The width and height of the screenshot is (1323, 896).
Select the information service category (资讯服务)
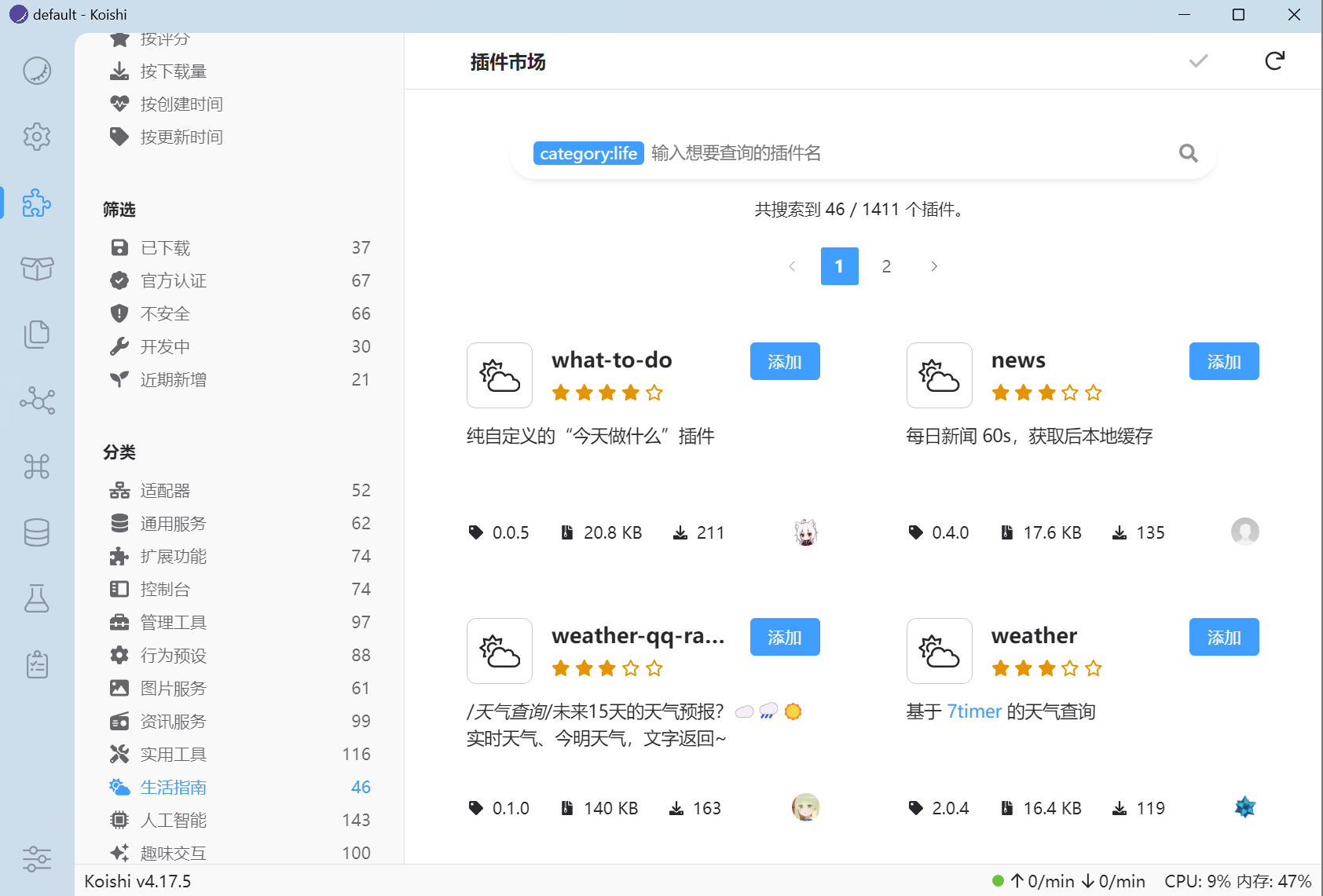[240, 722]
